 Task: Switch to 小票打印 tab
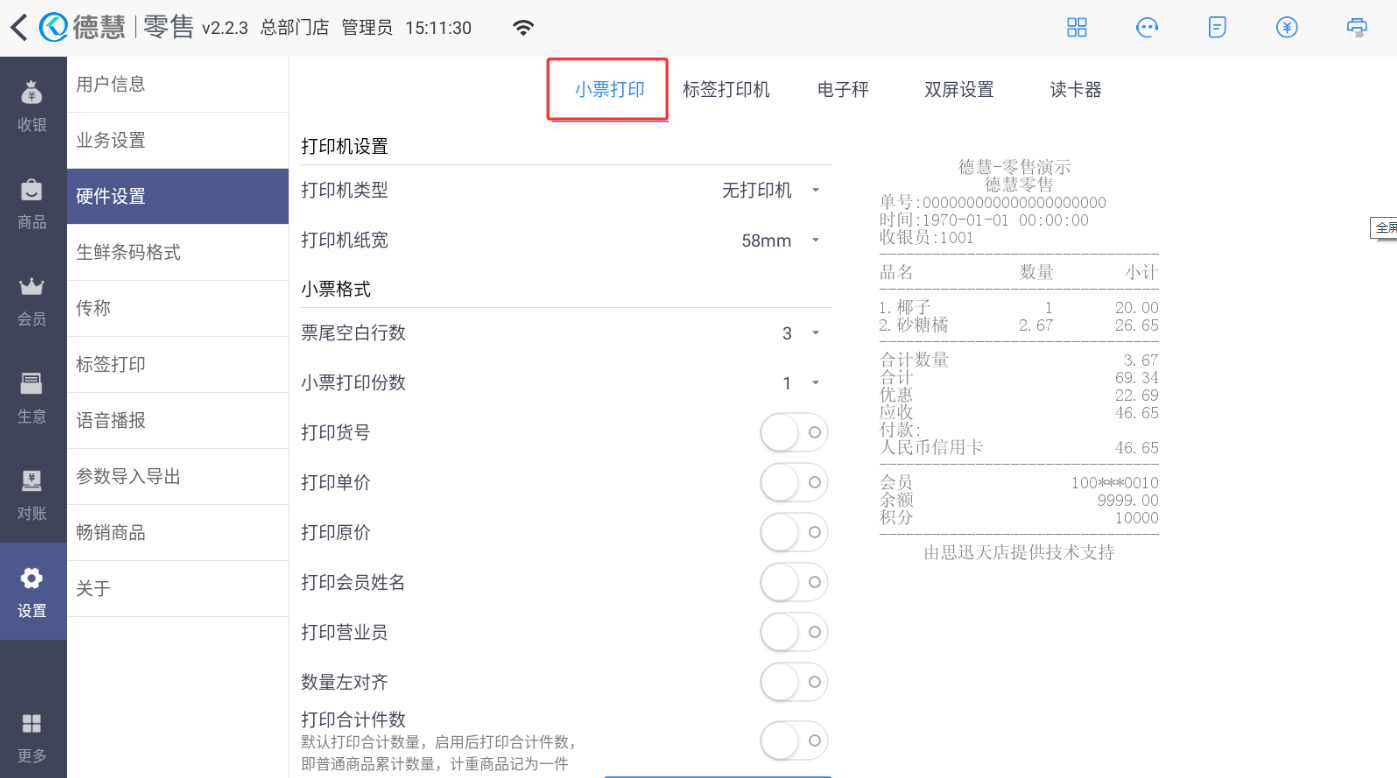pos(609,90)
